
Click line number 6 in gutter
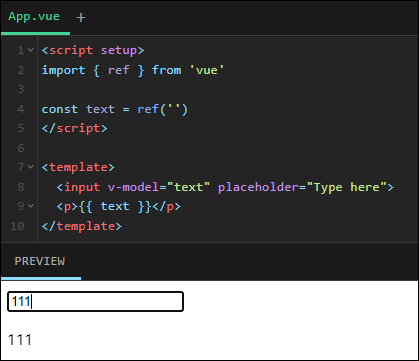[21, 148]
